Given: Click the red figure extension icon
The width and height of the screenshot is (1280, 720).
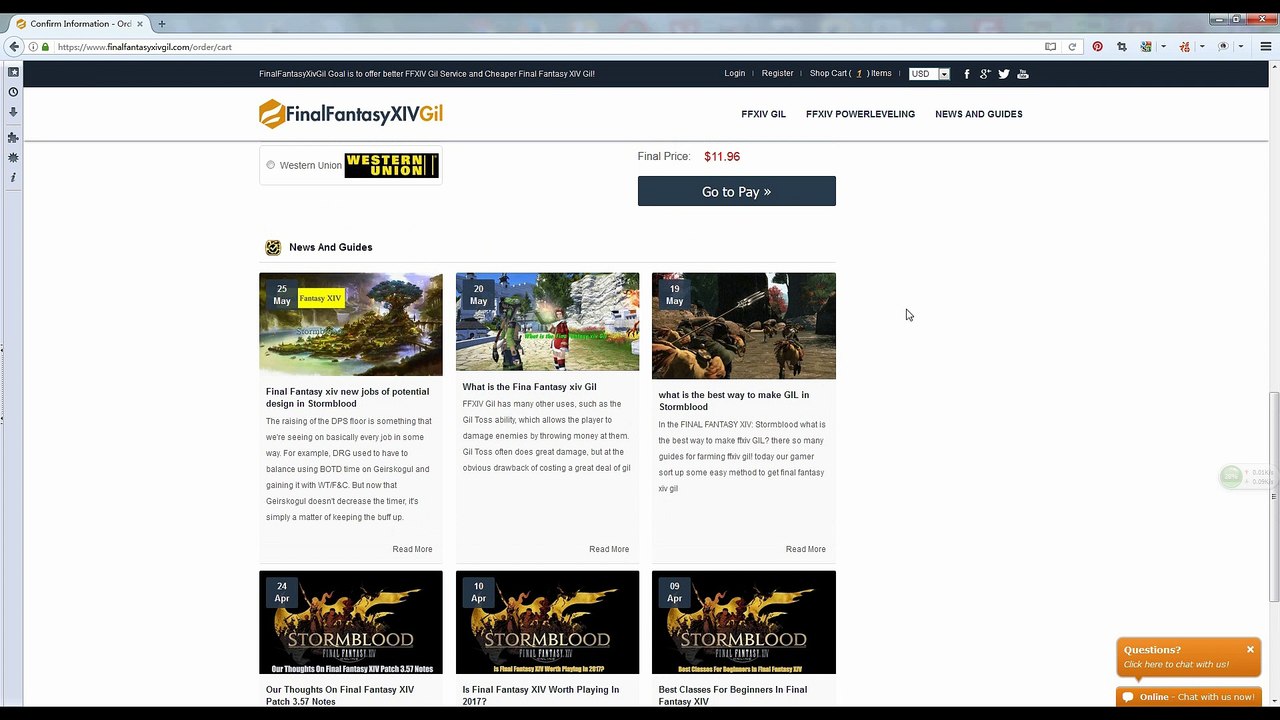Looking at the screenshot, I should 1185,47.
